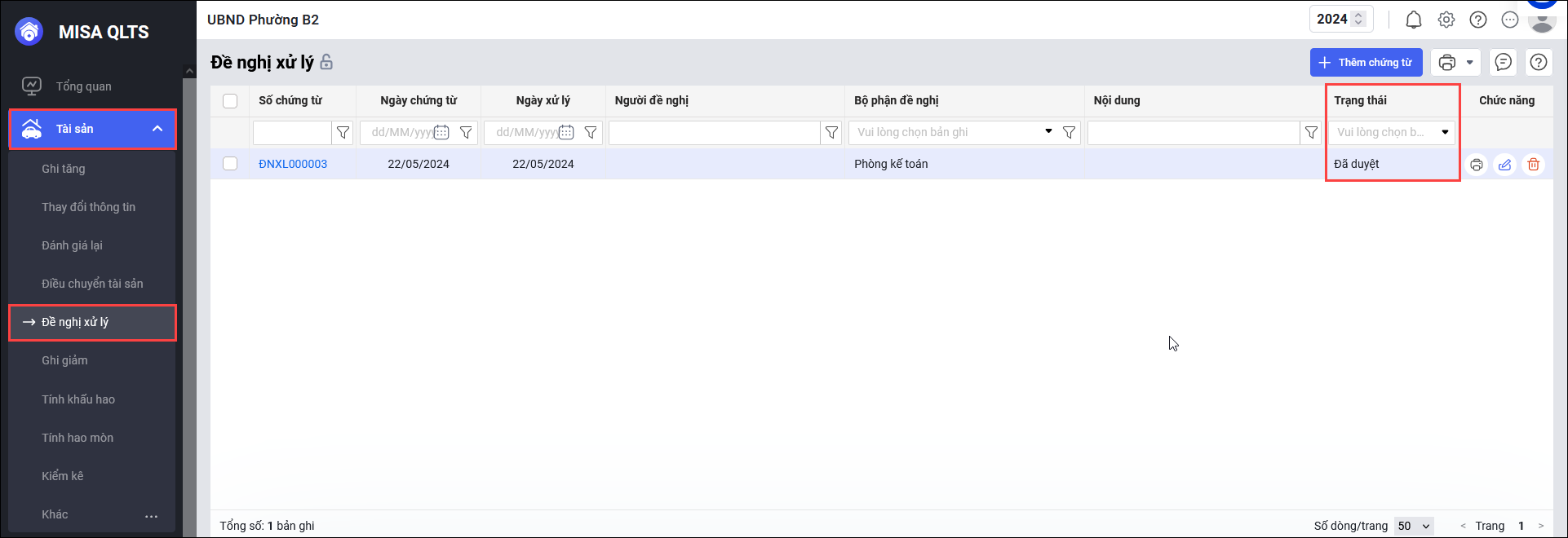Open voucher link ĐNXL000003
This screenshot has width=1568, height=538.
pos(293,164)
